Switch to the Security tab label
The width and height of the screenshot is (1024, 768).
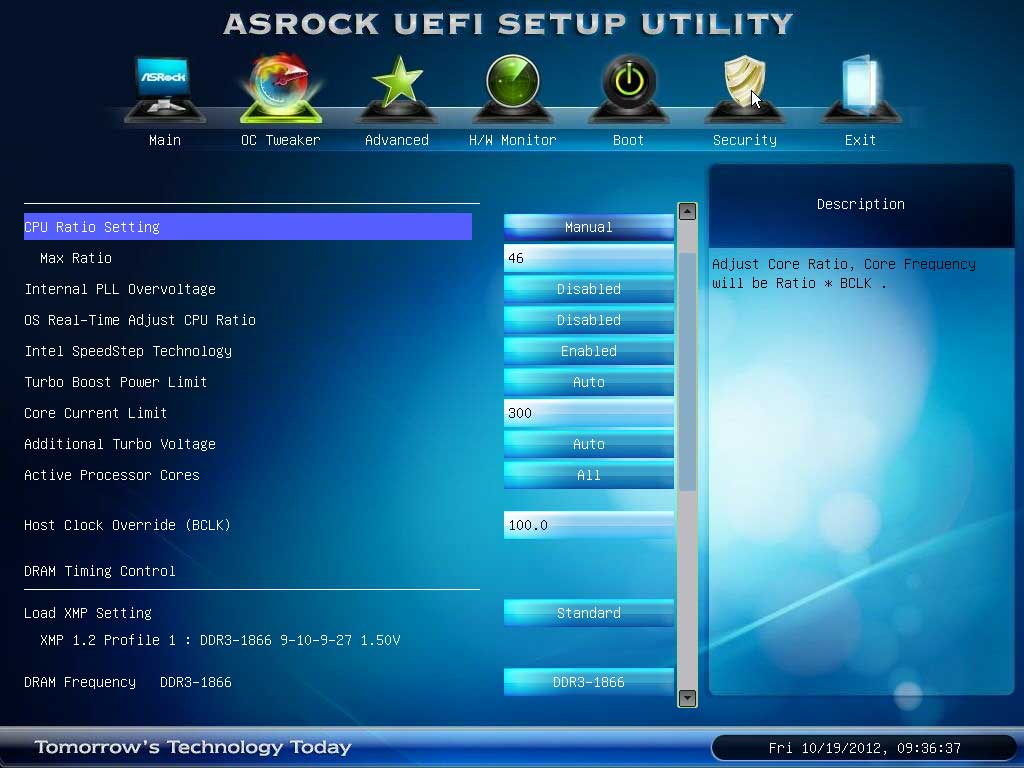(744, 140)
